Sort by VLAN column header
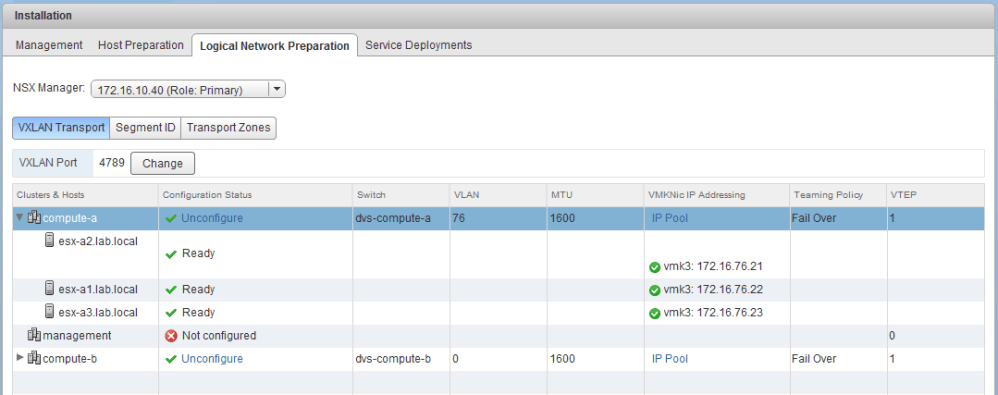The image size is (998, 395). click(498, 195)
